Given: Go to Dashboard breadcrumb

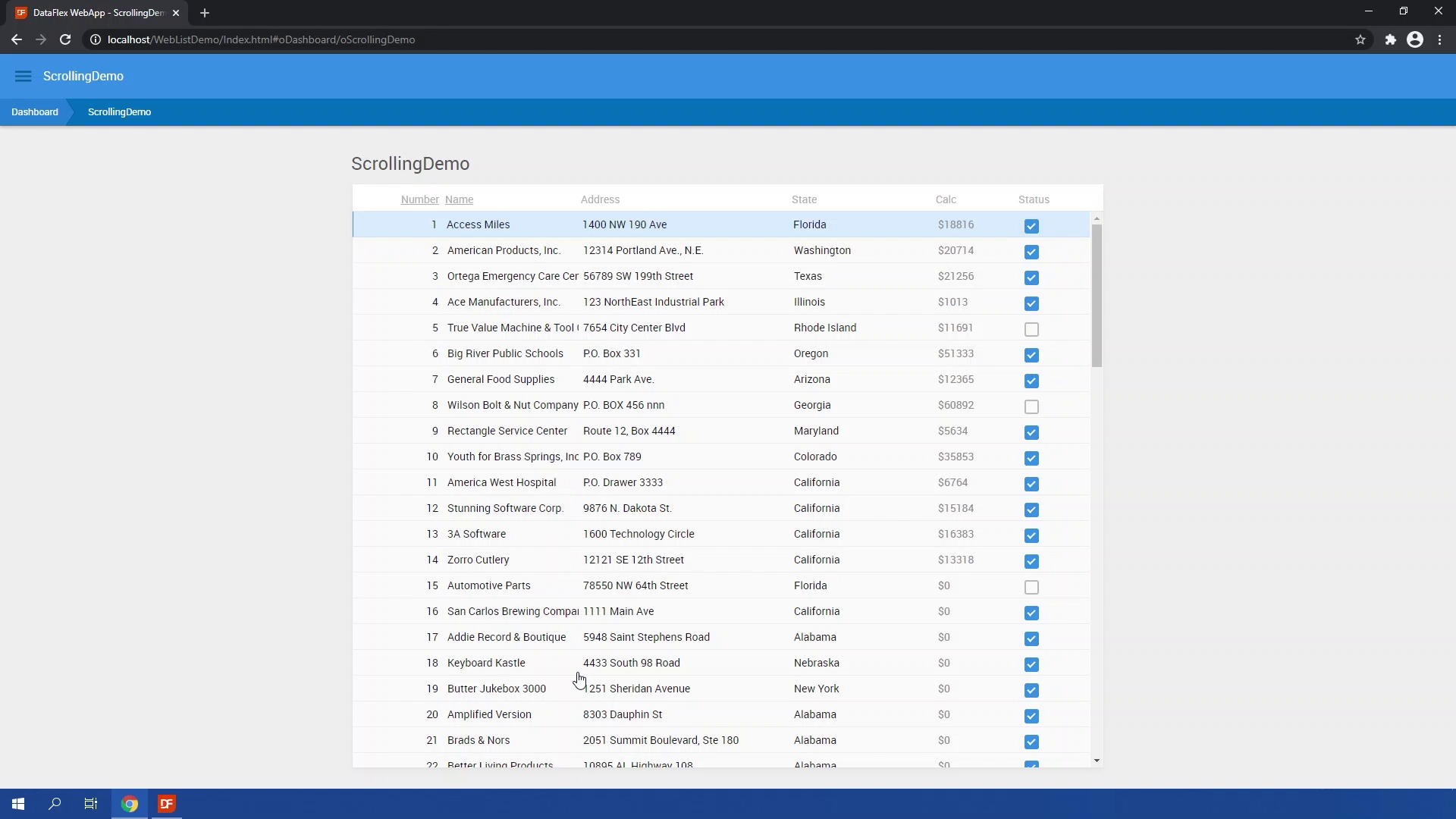Looking at the screenshot, I should 35,112.
